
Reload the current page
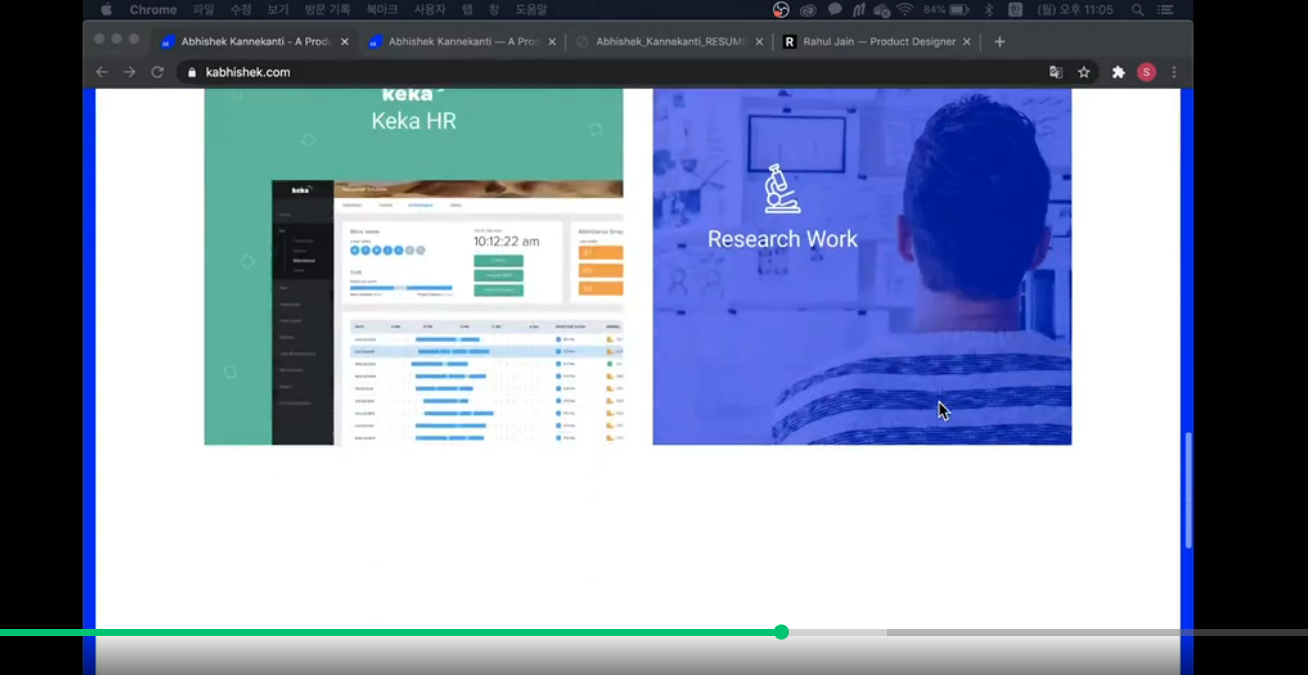(157, 72)
